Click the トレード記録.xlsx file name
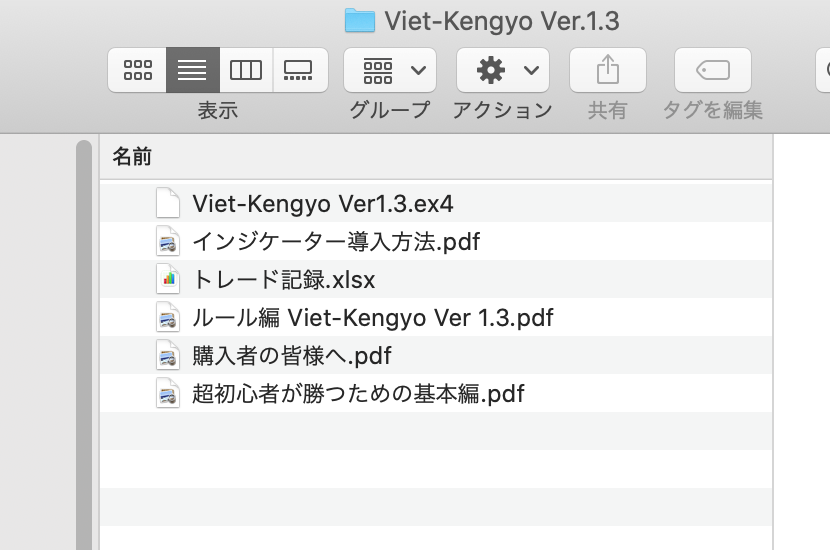 pos(284,280)
